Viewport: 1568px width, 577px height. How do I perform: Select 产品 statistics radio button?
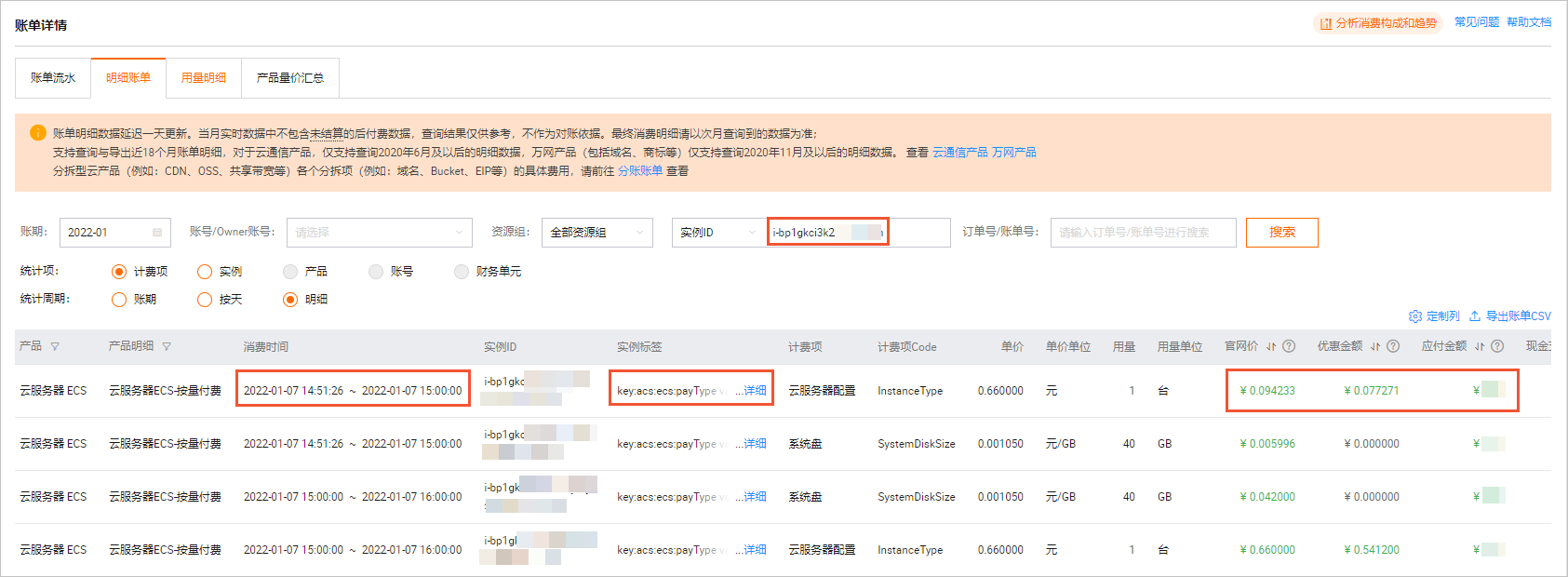click(290, 272)
